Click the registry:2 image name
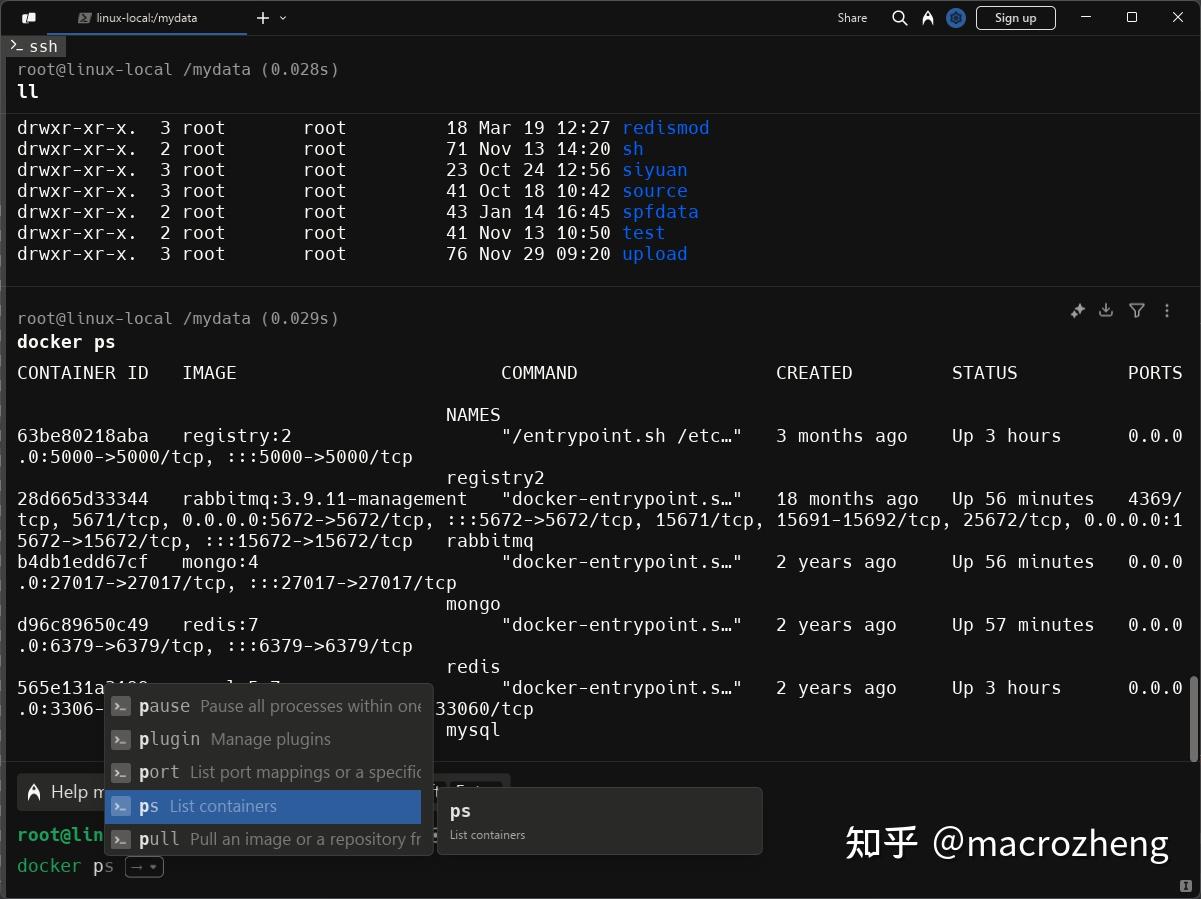 click(237, 436)
